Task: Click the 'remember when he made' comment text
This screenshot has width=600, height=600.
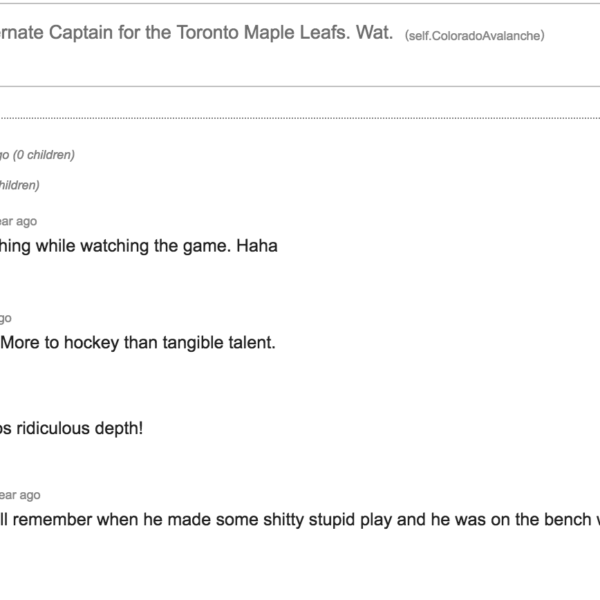Action: 150,520
